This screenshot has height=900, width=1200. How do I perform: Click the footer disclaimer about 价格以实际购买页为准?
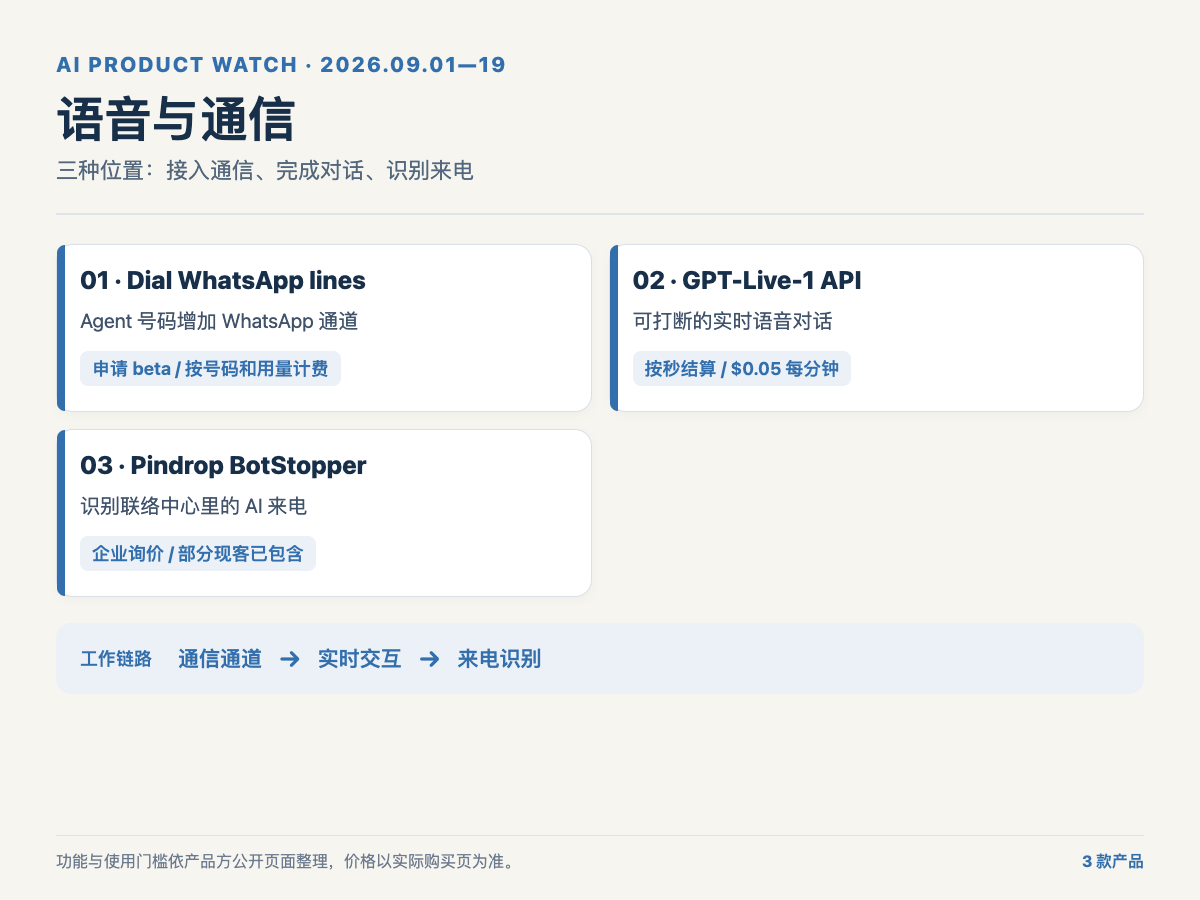pos(286,862)
